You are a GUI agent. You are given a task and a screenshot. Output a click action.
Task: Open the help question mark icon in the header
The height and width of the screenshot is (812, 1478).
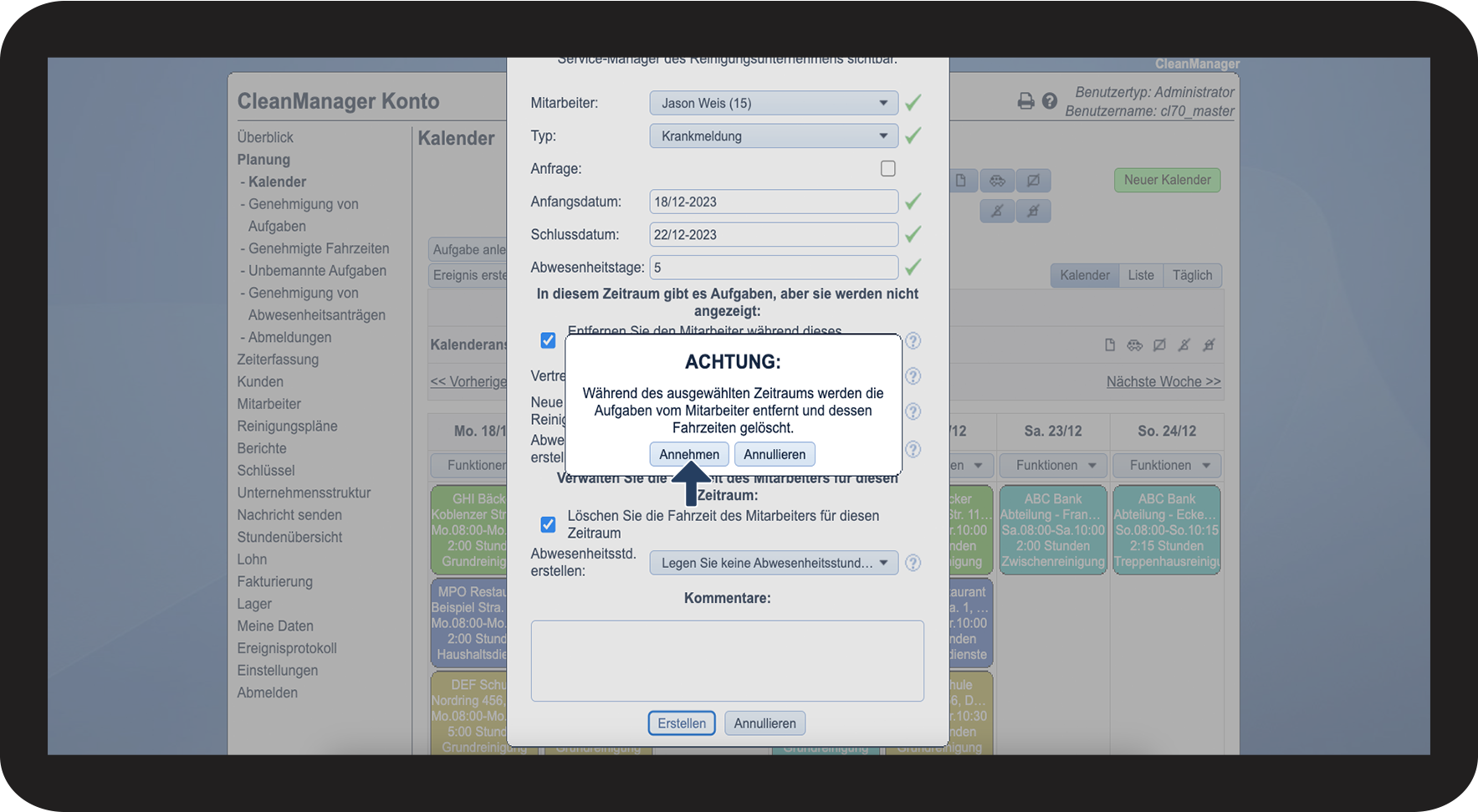pos(1050,101)
